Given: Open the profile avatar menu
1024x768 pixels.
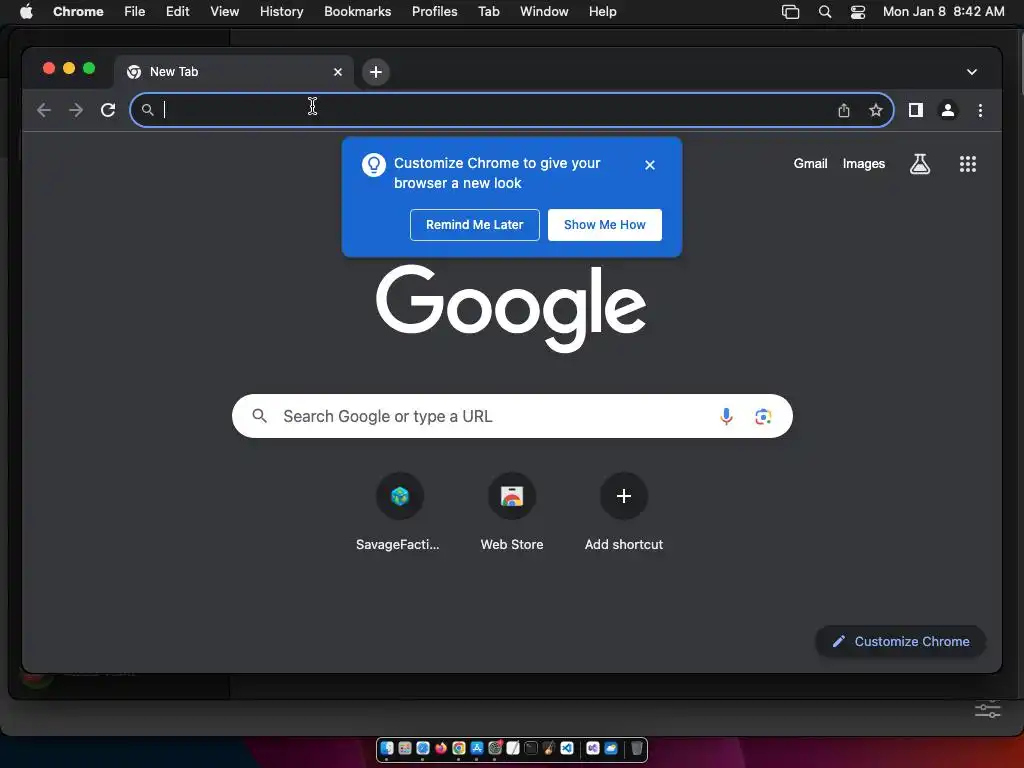Looking at the screenshot, I should click(948, 110).
